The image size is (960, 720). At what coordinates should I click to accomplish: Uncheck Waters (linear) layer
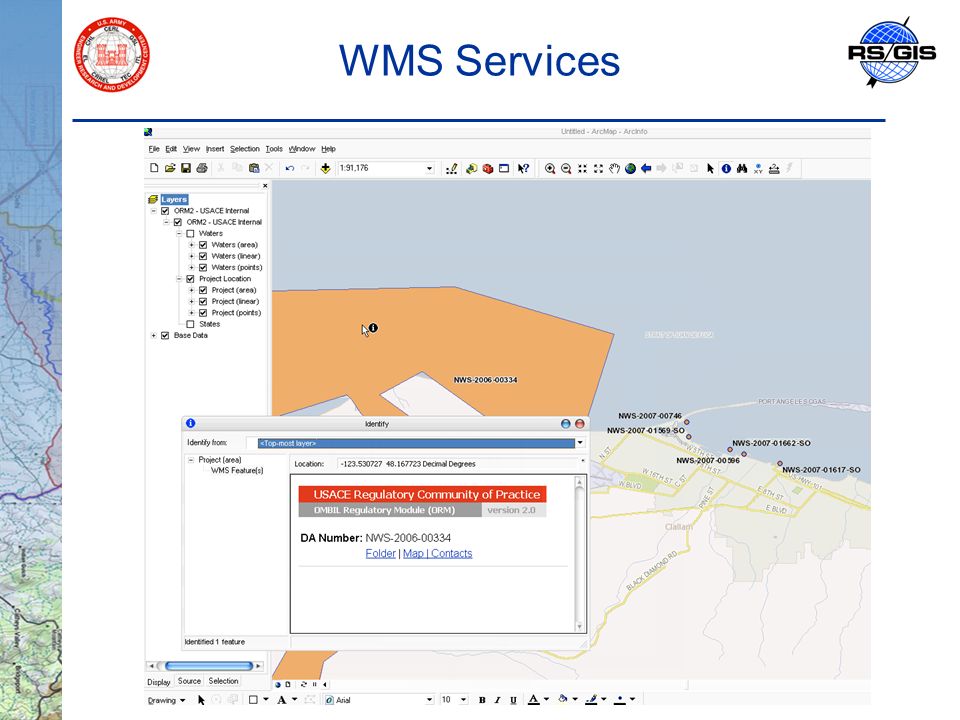click(203, 256)
